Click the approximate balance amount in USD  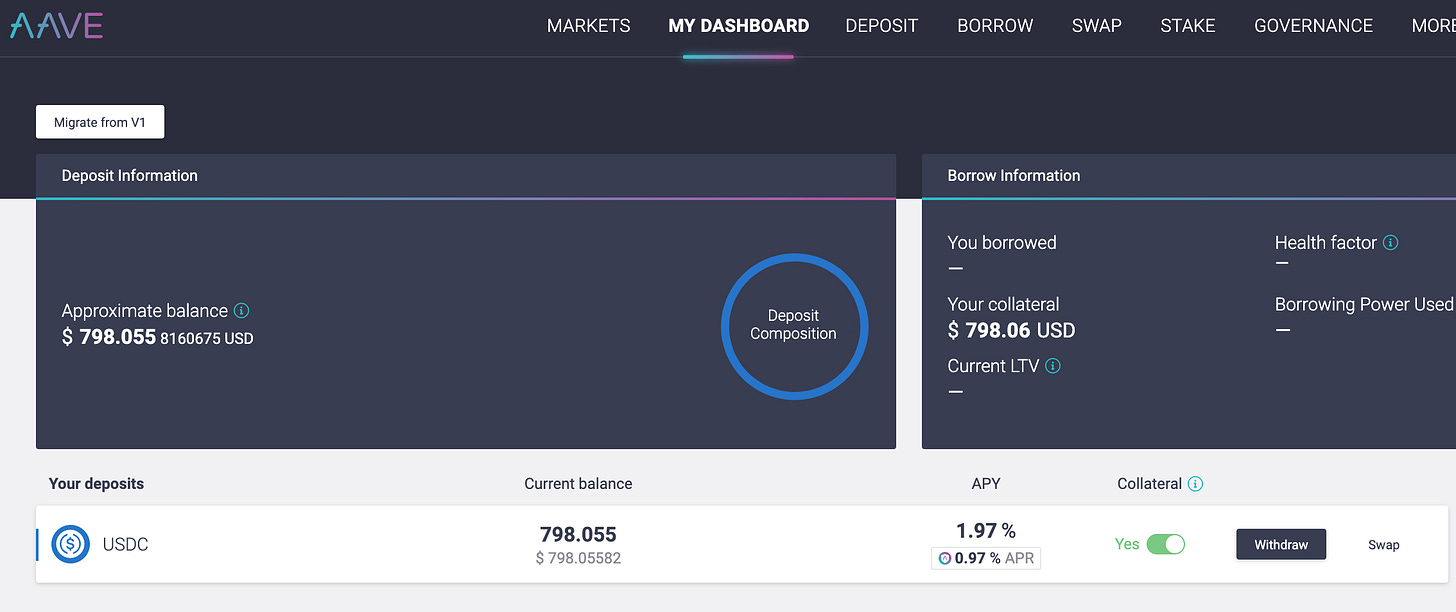pyautogui.click(x=158, y=337)
